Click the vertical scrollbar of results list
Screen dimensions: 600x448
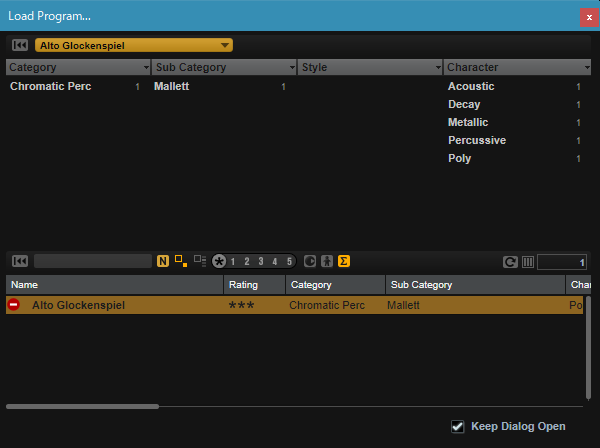[588, 347]
